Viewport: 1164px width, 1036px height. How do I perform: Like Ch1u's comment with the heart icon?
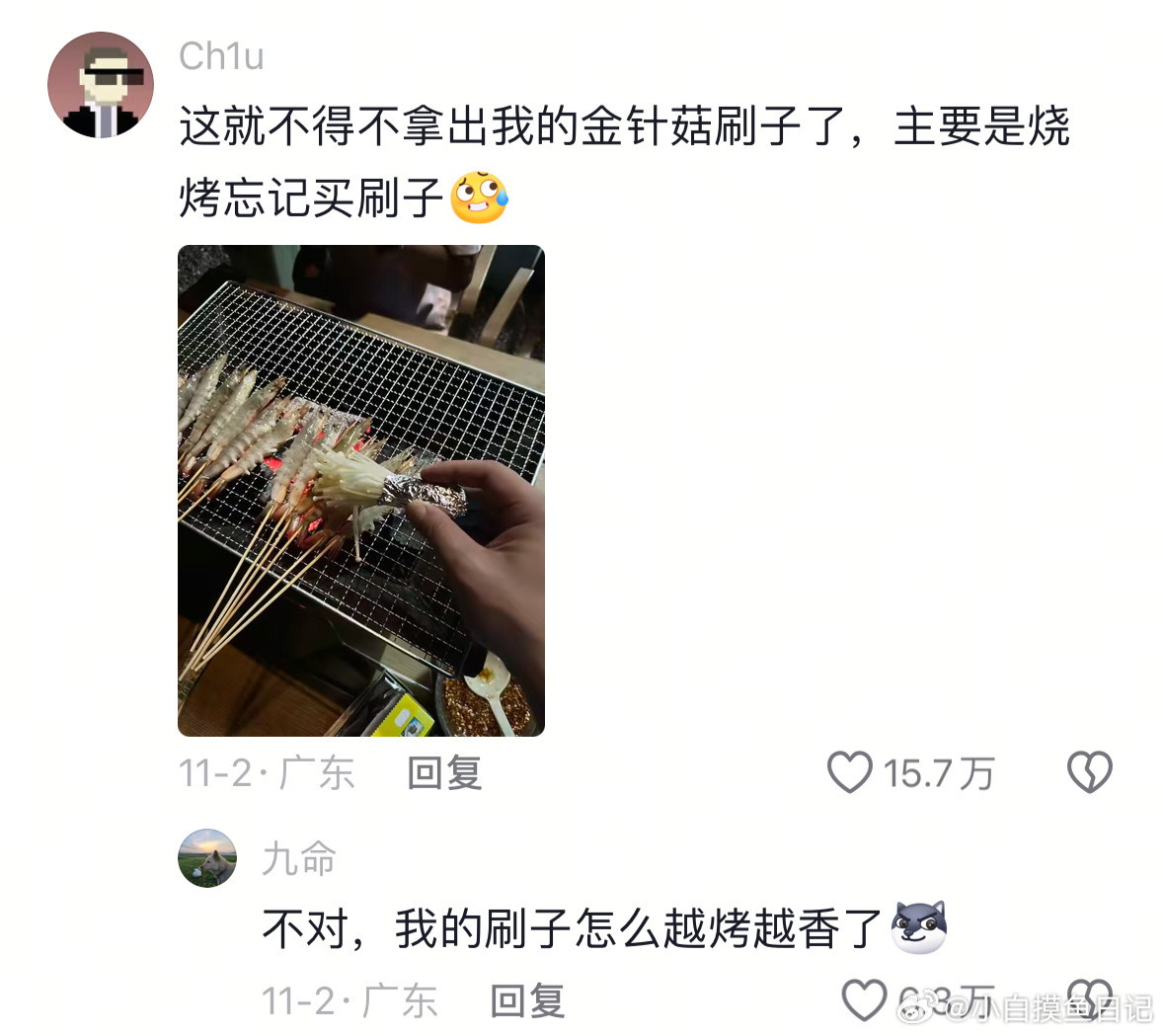pyautogui.click(x=849, y=772)
